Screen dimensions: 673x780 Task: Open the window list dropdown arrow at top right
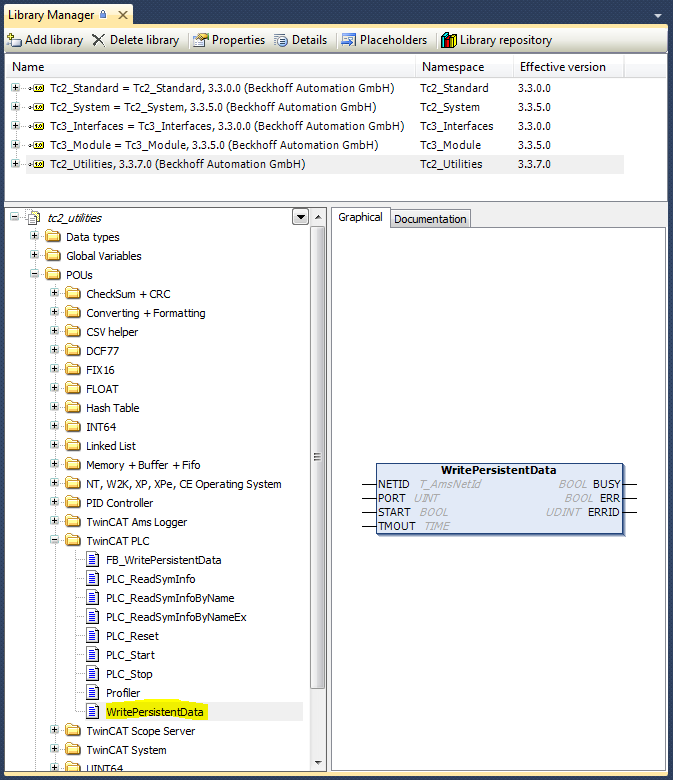click(658, 16)
